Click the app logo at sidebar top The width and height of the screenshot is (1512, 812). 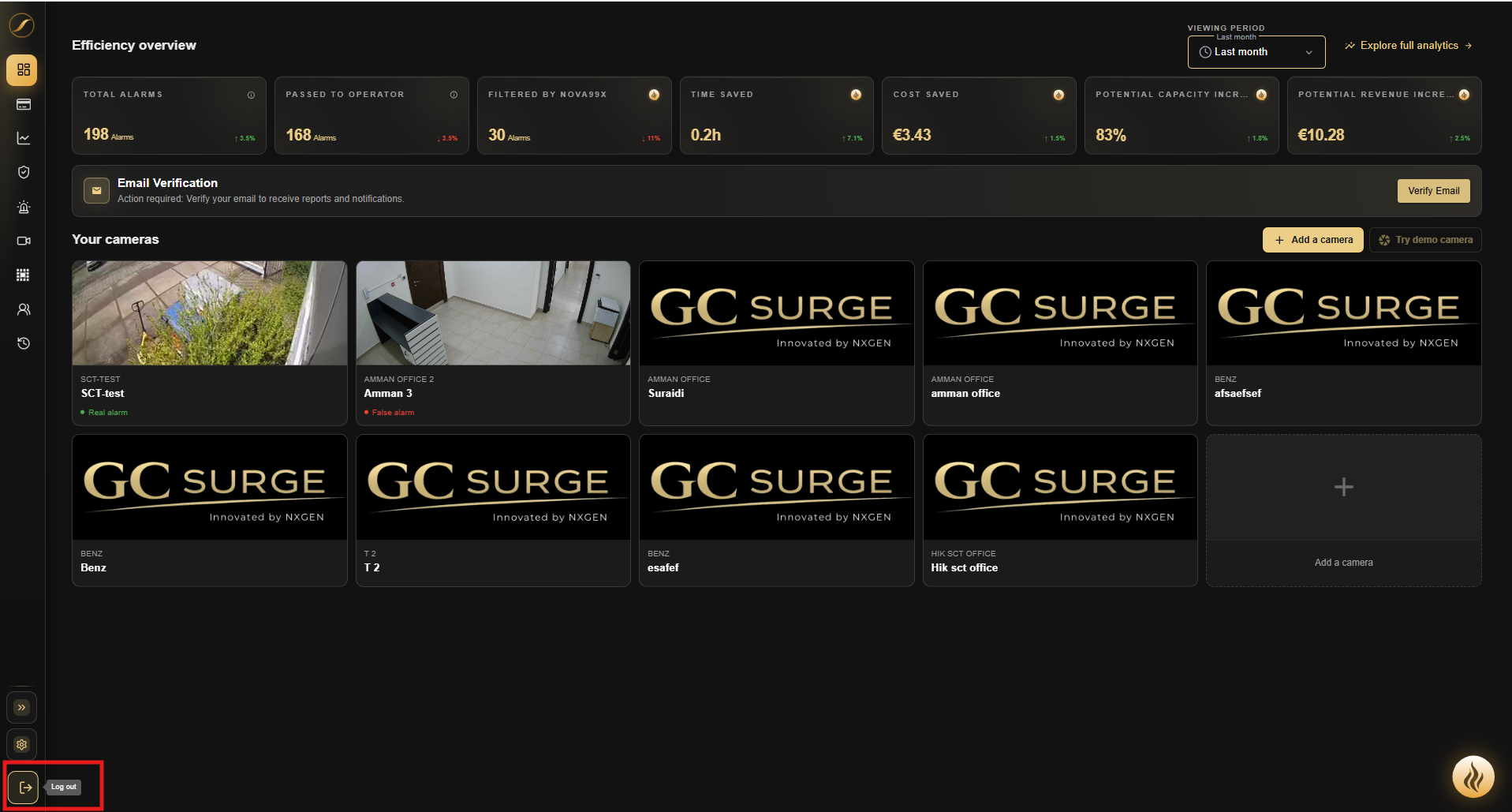(21, 25)
